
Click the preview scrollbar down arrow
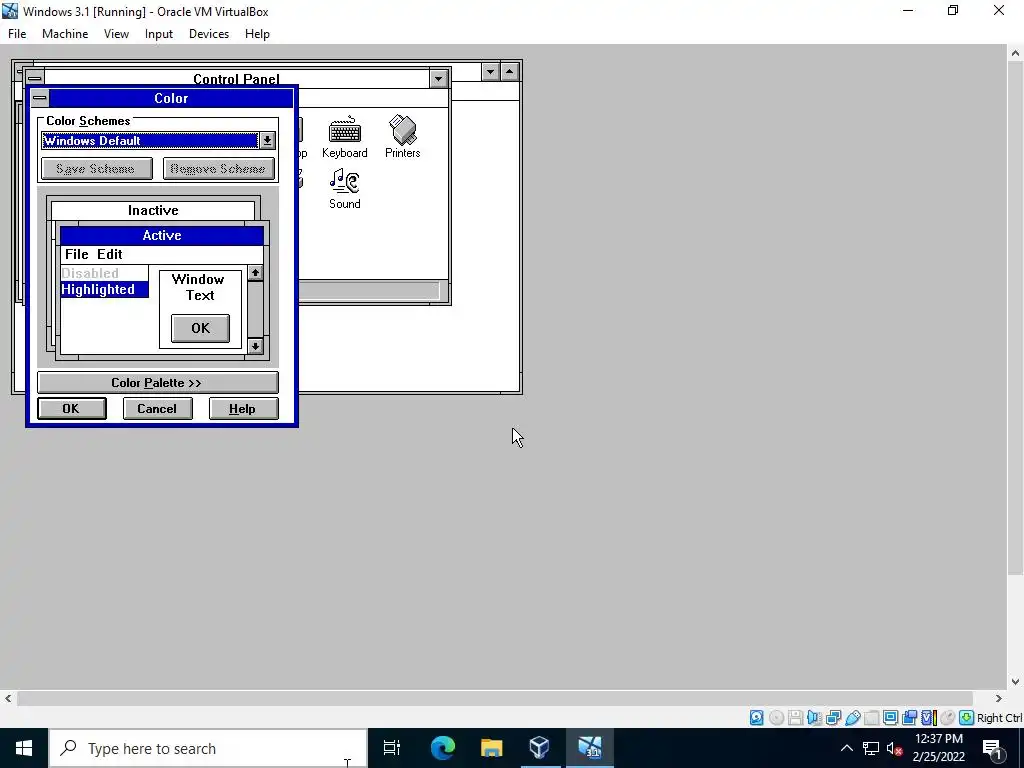click(x=255, y=346)
